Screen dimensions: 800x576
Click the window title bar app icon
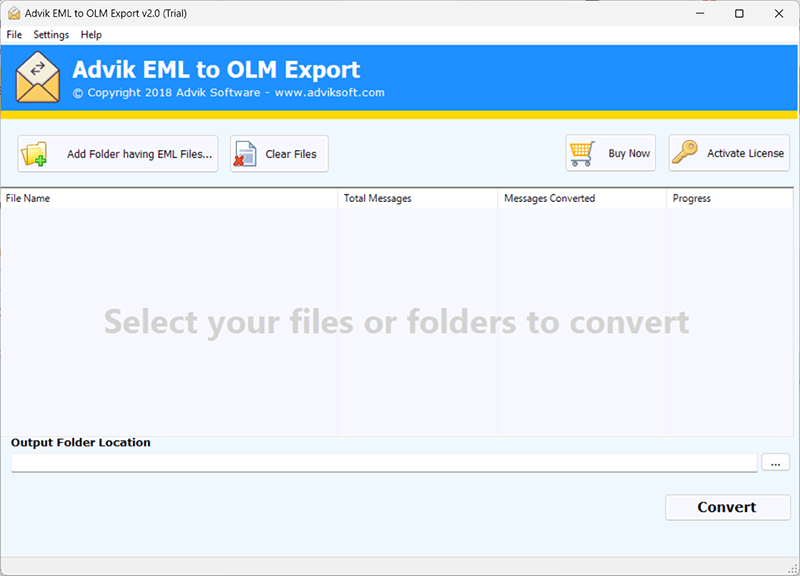tap(14, 13)
